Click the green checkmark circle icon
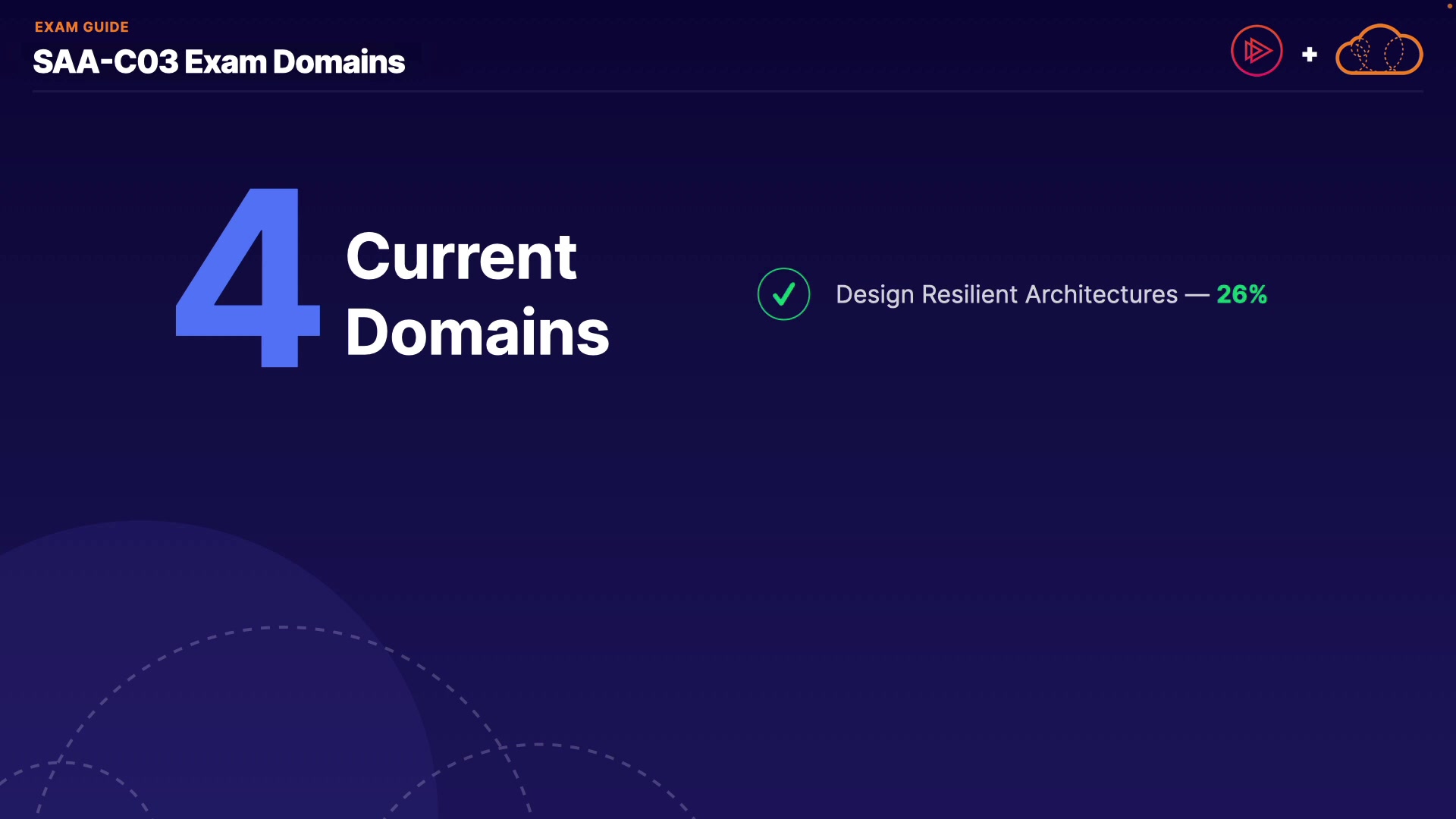The height and width of the screenshot is (819, 1456). click(783, 294)
